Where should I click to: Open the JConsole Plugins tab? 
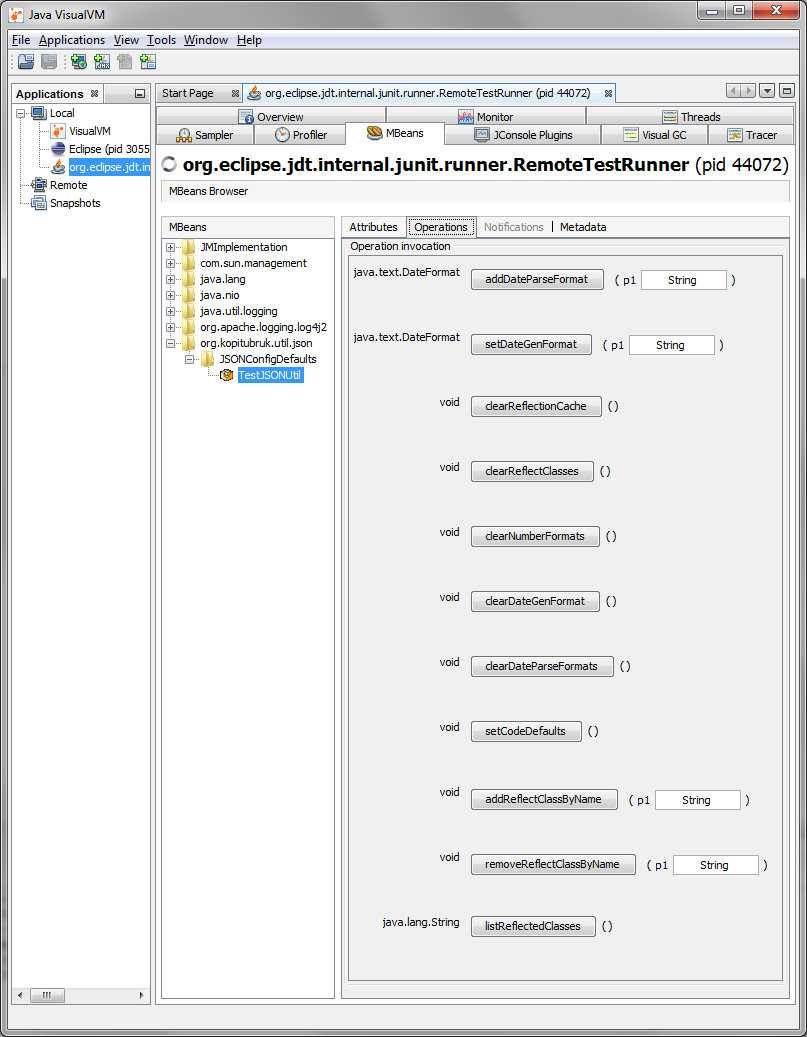[x=523, y=135]
